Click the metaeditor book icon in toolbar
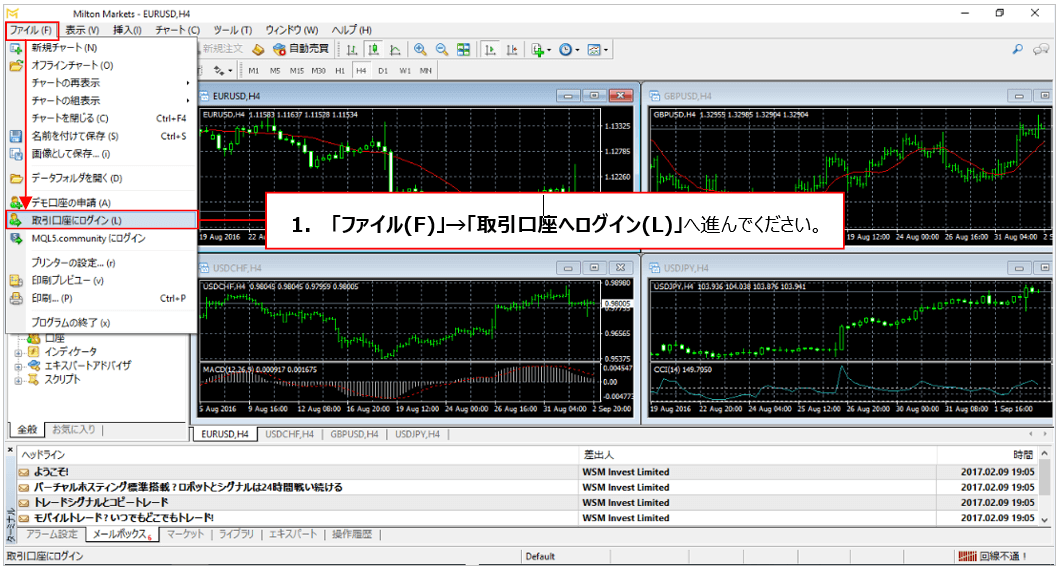1060x568 pixels. 258,49
